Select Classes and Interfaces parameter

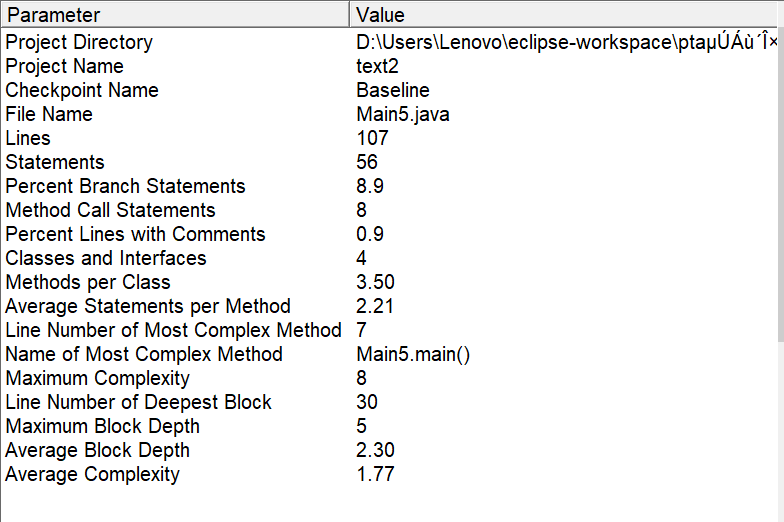(x=106, y=258)
